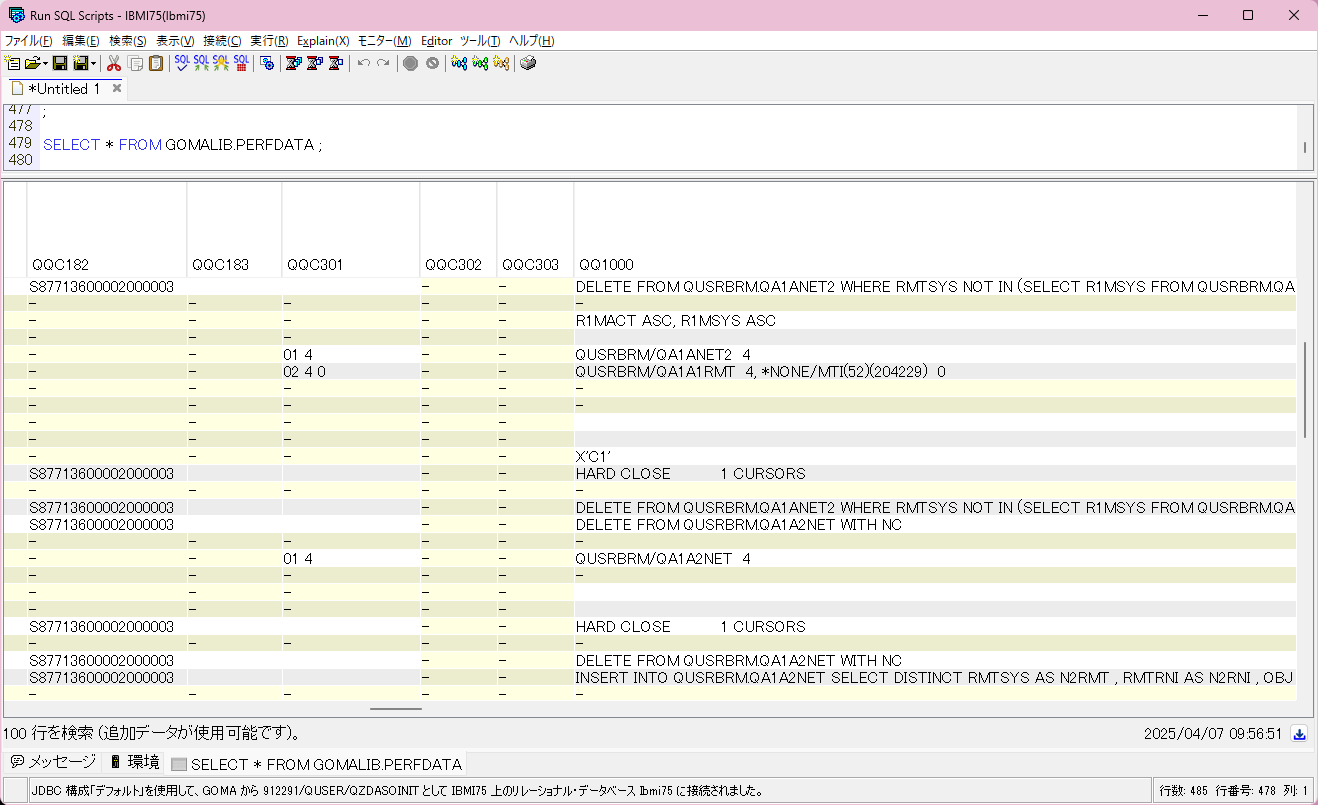Click the Save As floppy icon
The height and width of the screenshot is (805, 1318).
(x=80, y=63)
